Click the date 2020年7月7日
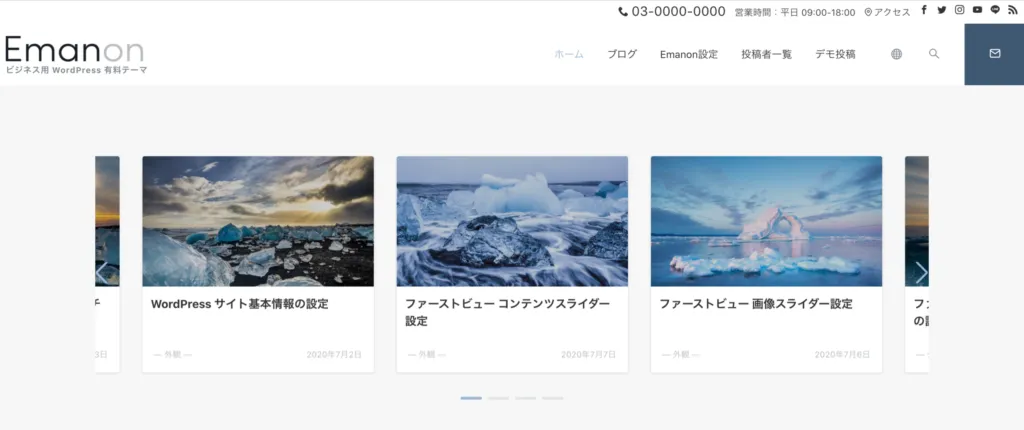The height and width of the screenshot is (430, 1024). click(x=588, y=354)
